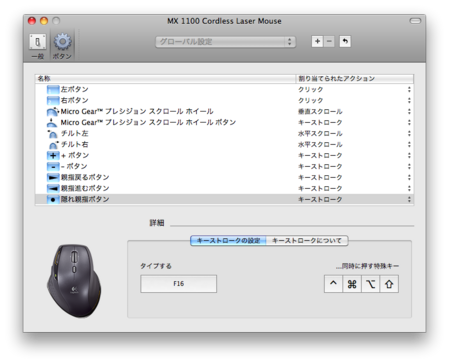Open action popup for 親指戻るボタン row
The height and width of the screenshot is (364, 449).
click(409, 177)
